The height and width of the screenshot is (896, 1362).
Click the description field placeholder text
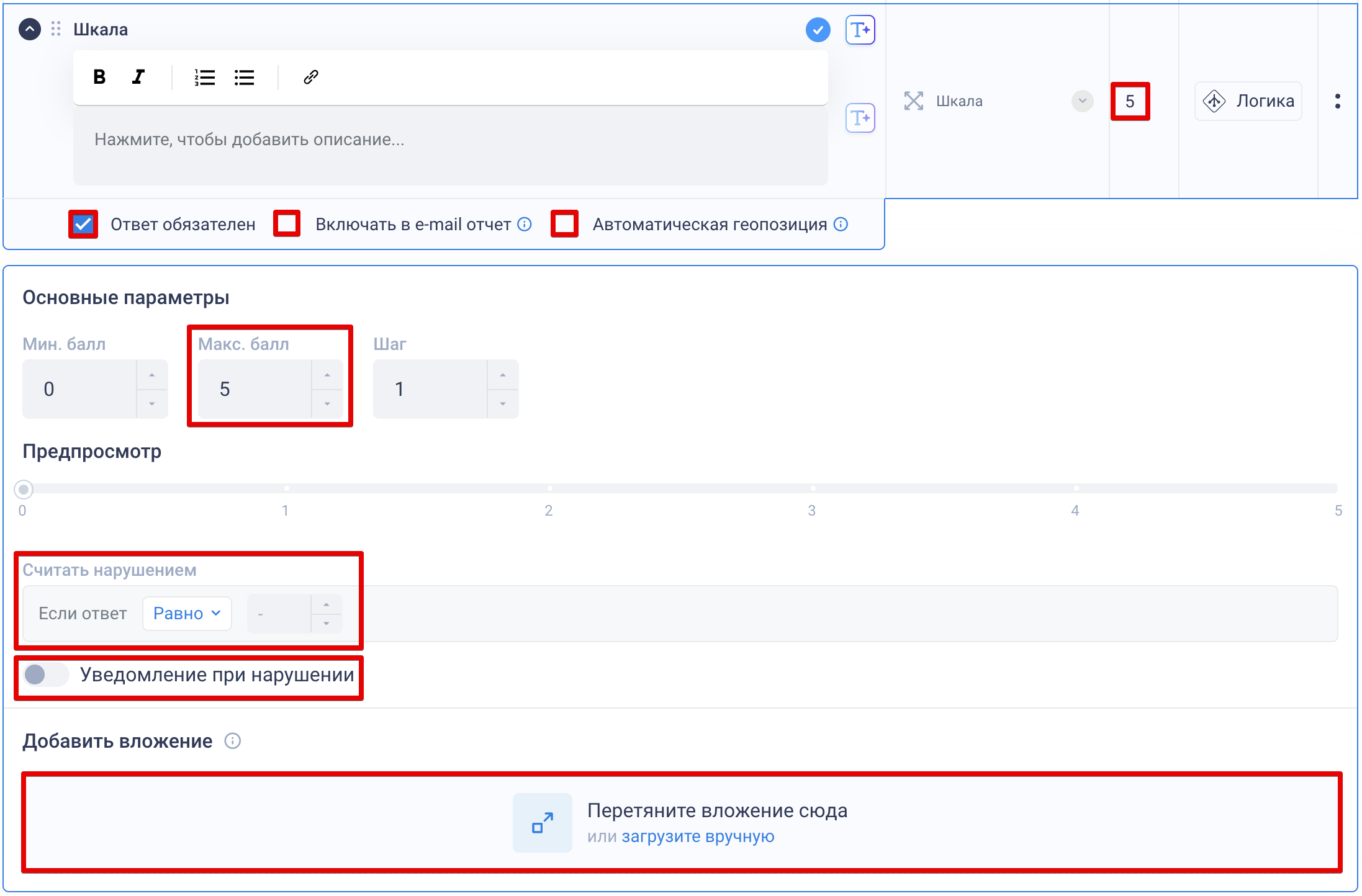(249, 140)
